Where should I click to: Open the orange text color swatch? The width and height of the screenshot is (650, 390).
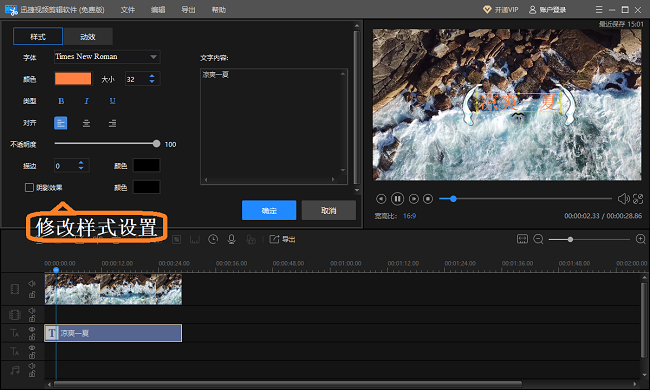pos(73,79)
